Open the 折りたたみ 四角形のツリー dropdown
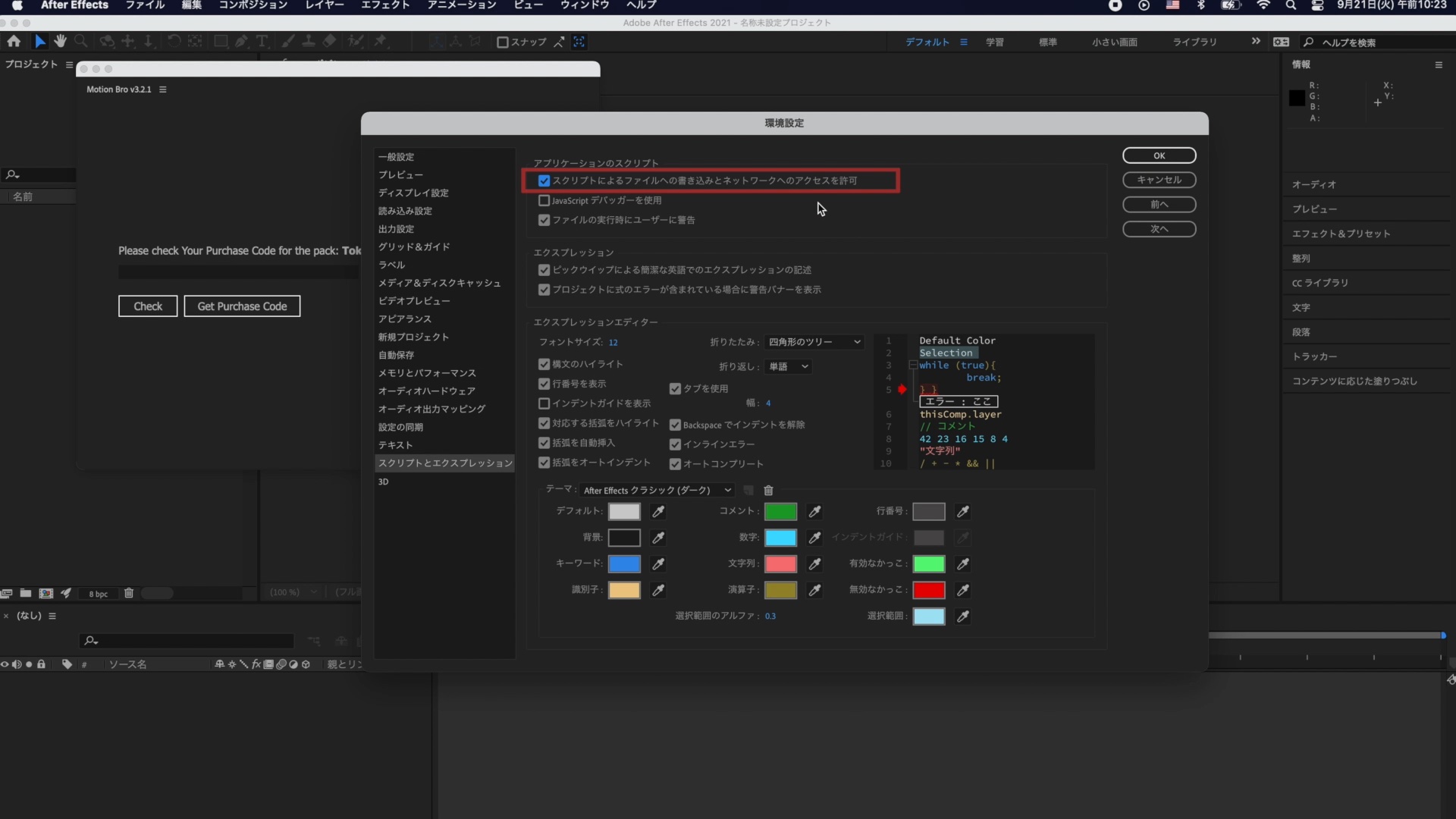Viewport: 1456px width, 819px height. click(814, 342)
